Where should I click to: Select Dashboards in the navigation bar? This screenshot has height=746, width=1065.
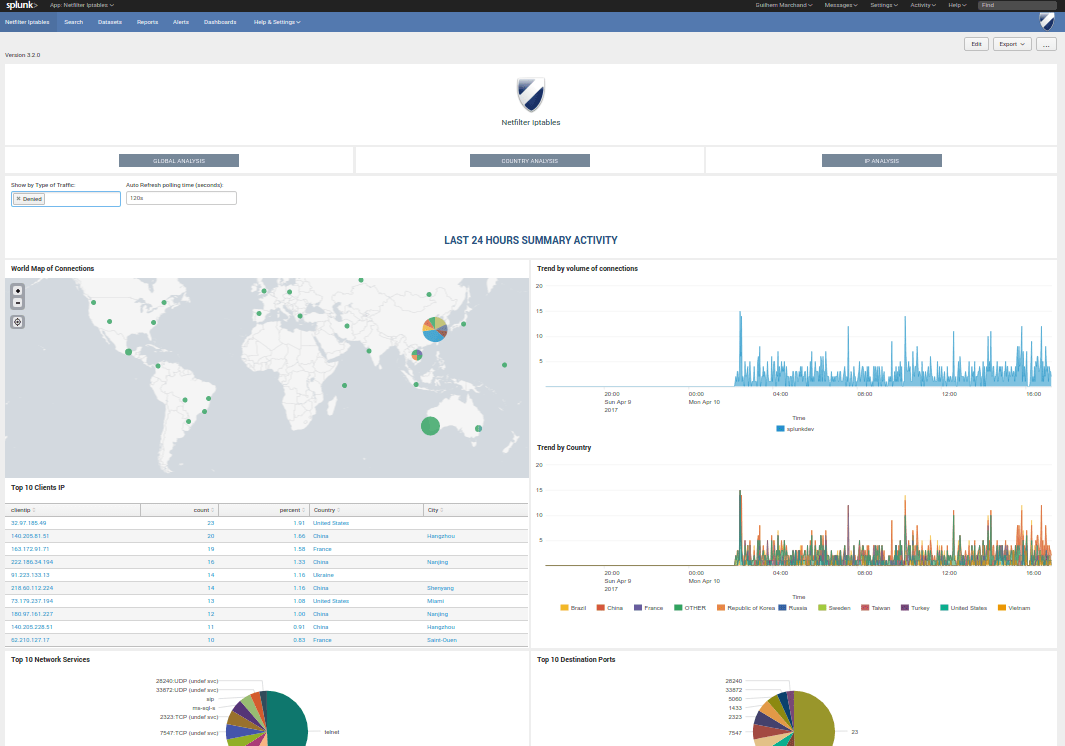point(220,21)
